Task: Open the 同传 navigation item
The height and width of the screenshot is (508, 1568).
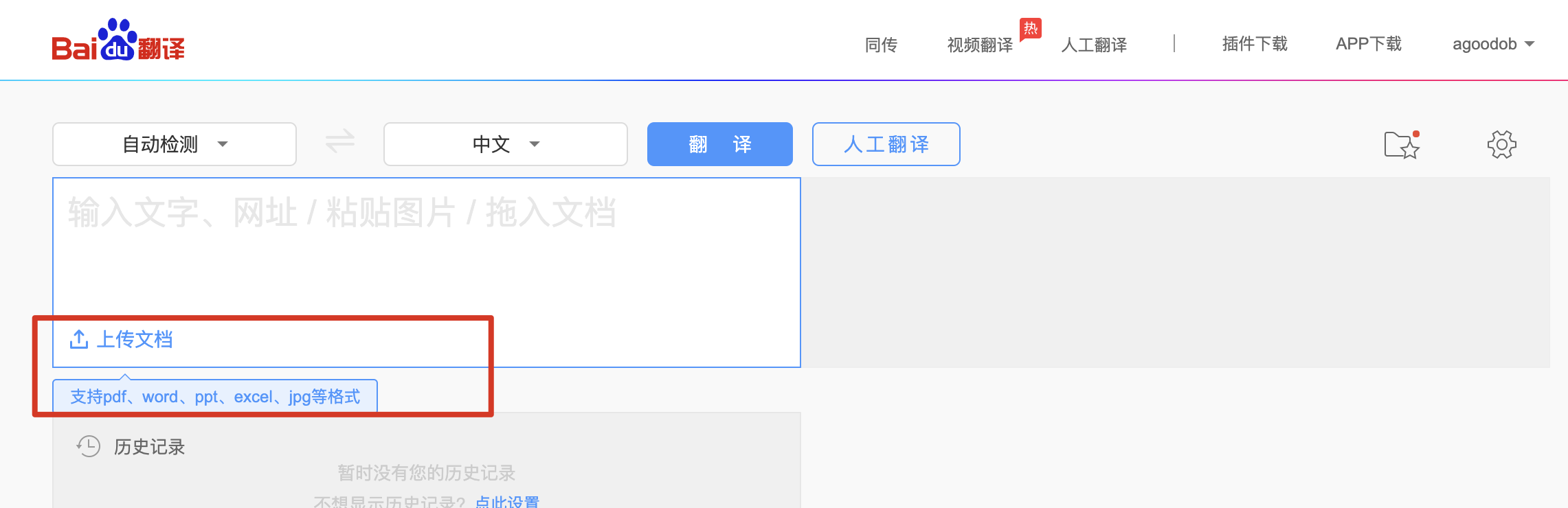Action: click(881, 45)
